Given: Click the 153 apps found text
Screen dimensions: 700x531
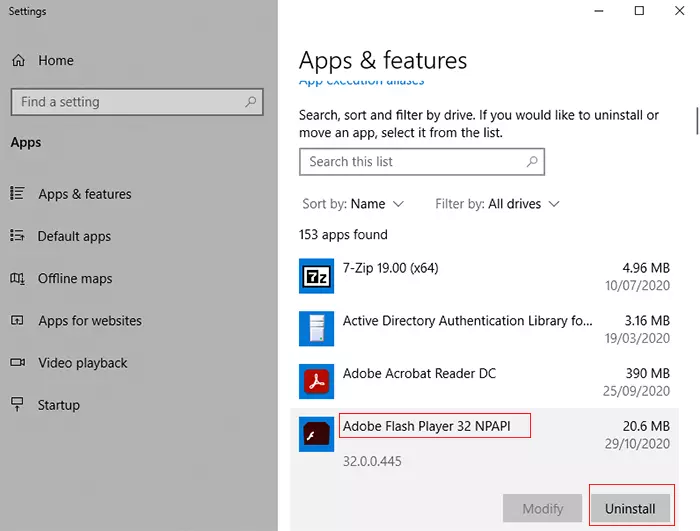Looking at the screenshot, I should [x=343, y=234].
